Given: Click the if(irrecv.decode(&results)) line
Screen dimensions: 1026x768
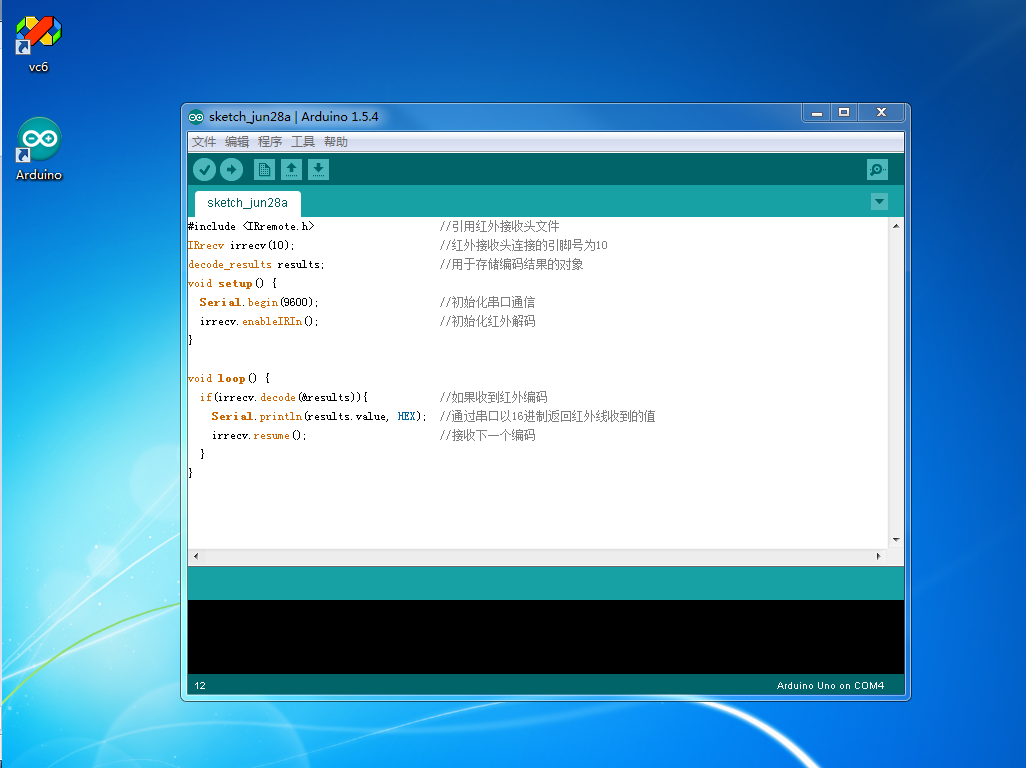Looking at the screenshot, I should (284, 397).
